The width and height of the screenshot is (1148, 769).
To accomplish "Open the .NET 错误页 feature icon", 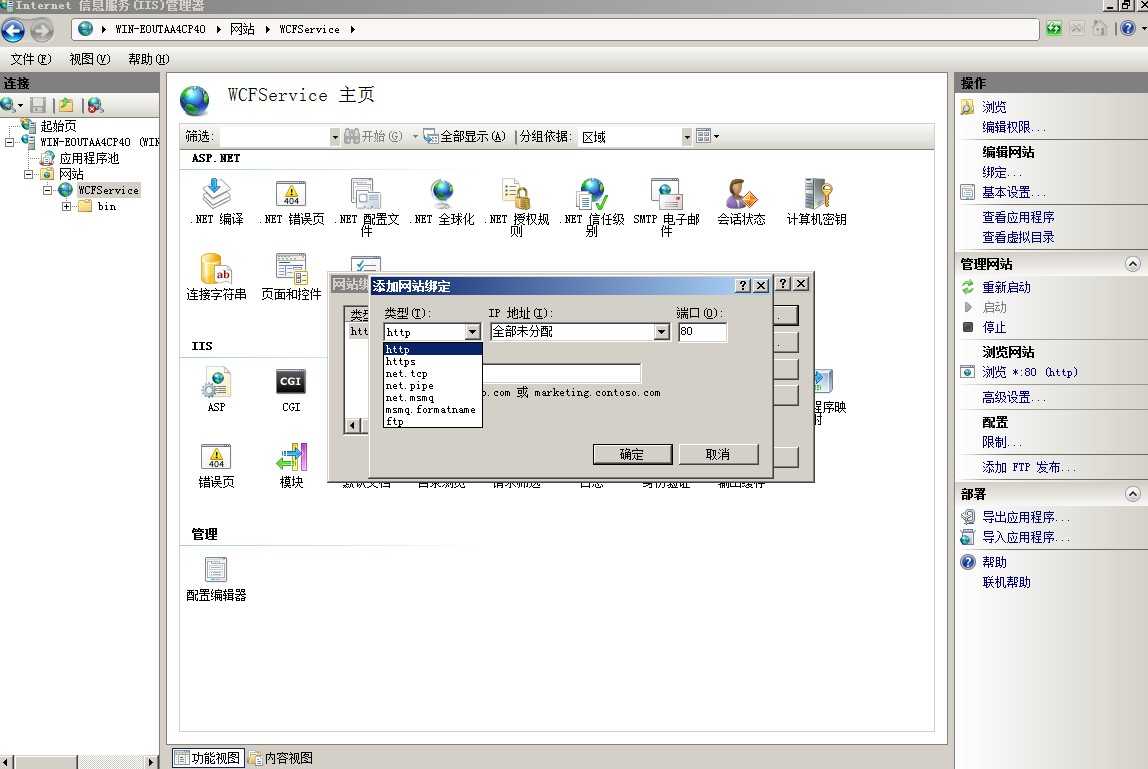I will (291, 202).
